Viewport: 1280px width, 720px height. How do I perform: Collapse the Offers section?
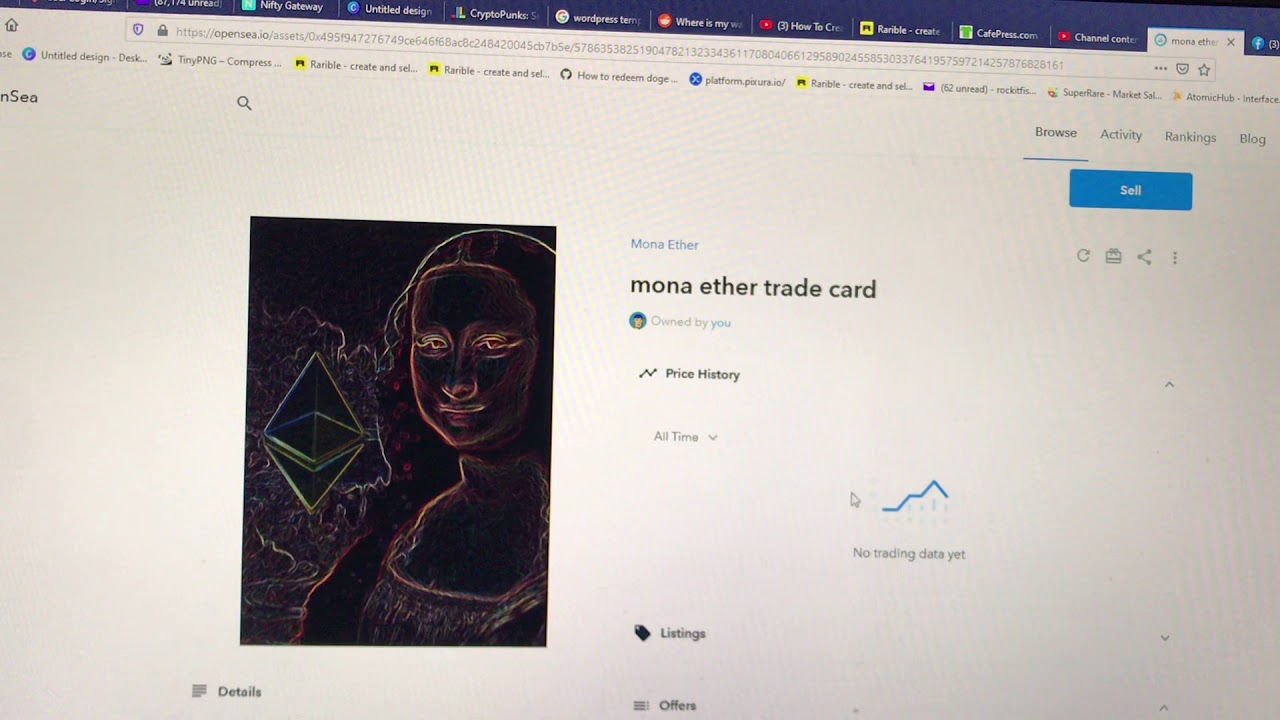pyautogui.click(x=1163, y=708)
